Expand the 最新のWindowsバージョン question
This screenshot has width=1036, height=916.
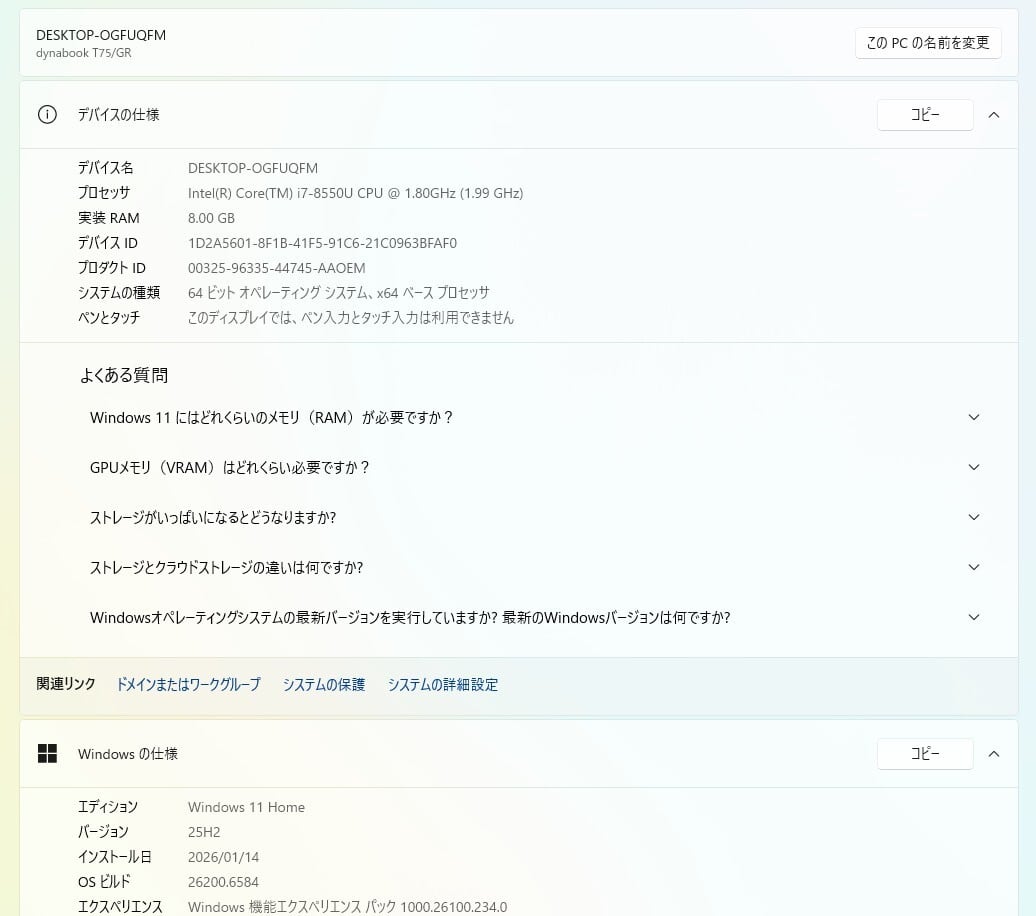point(973,618)
